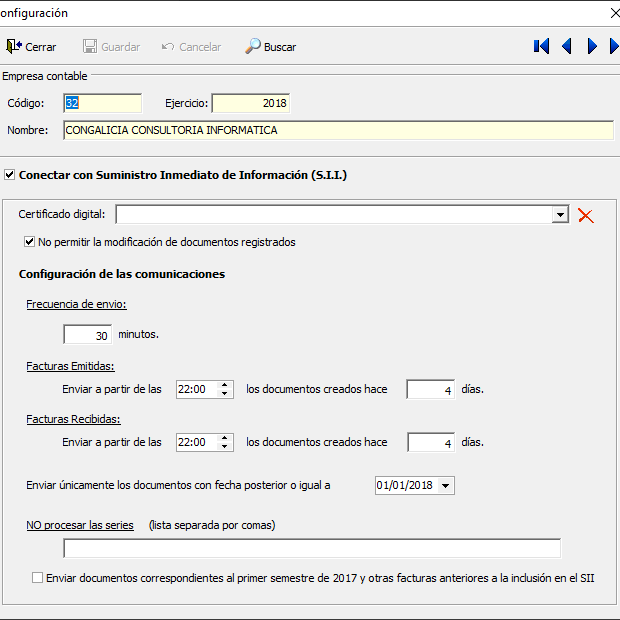Viewport: 620px width, 620px height.
Task: Click the Guardar disk icon
Action: (x=90, y=47)
